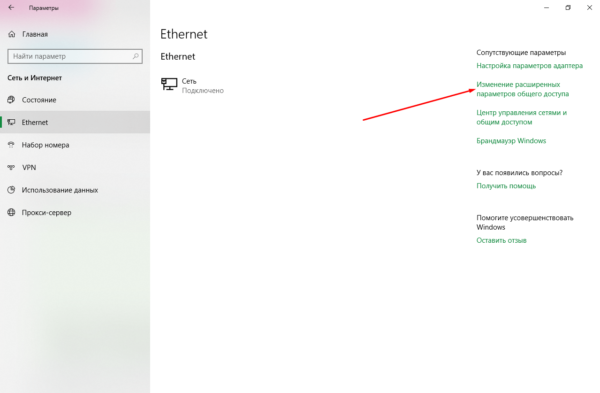Go to Набор номера section
The height and width of the screenshot is (393, 600).
(75, 145)
